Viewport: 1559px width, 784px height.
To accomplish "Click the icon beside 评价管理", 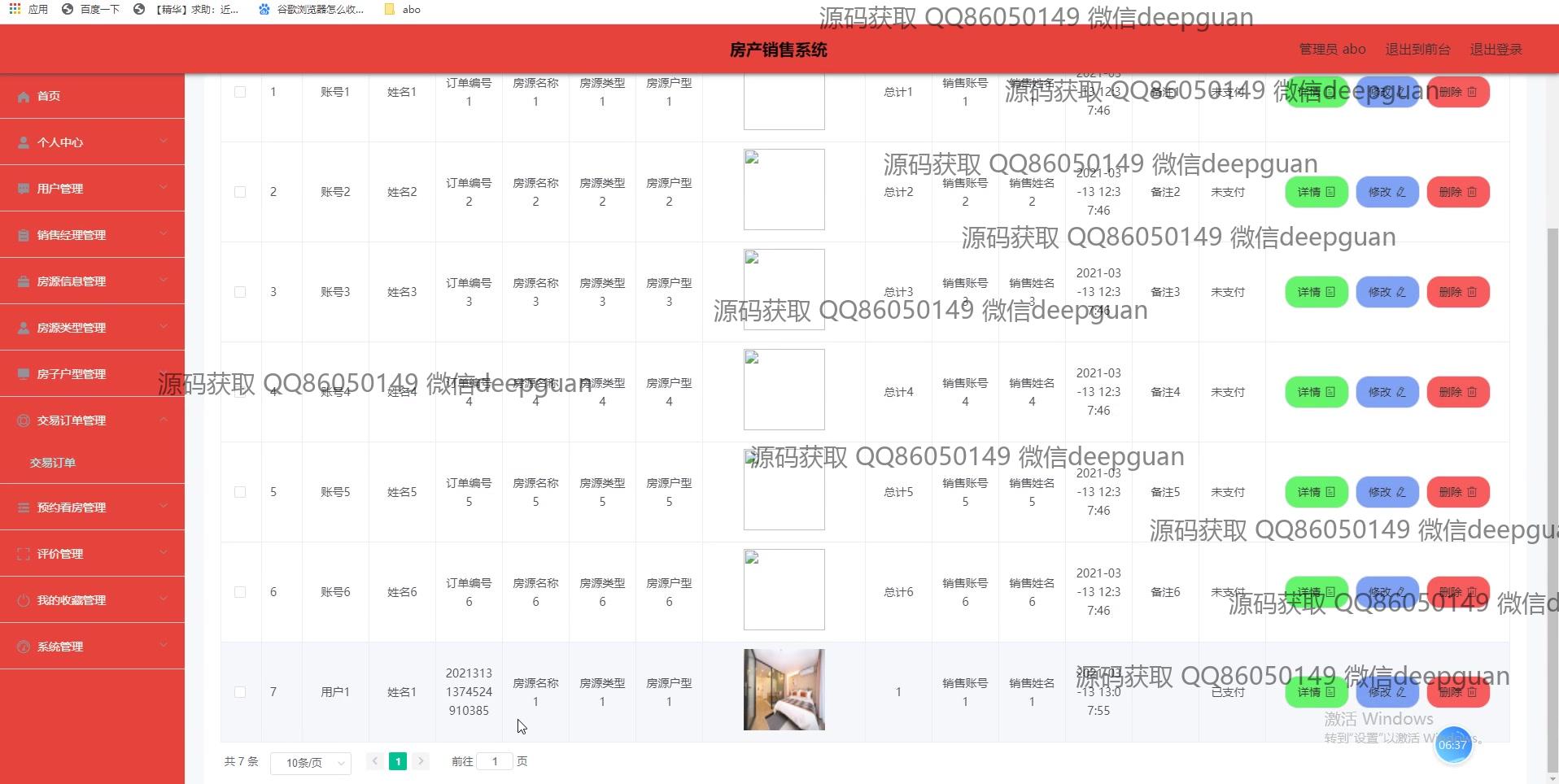I will point(24,554).
